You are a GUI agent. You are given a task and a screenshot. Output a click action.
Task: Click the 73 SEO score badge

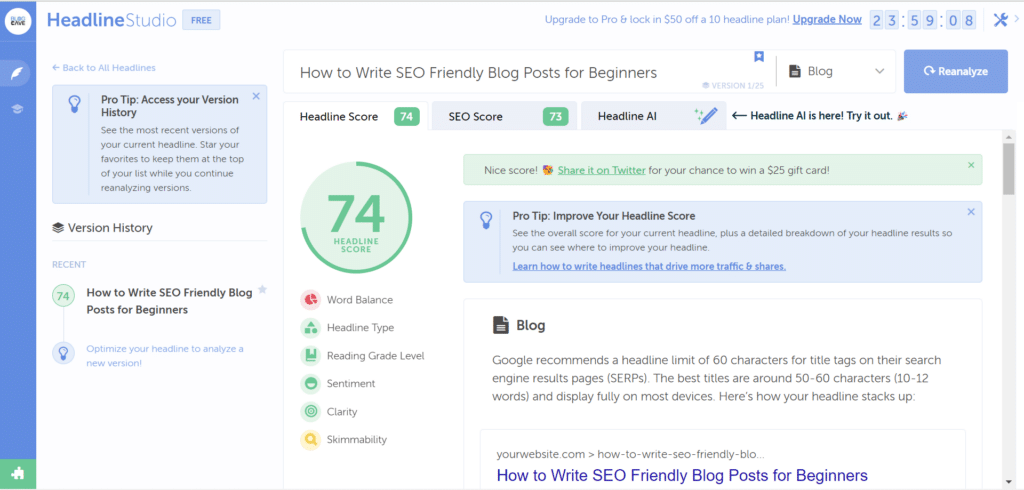556,117
